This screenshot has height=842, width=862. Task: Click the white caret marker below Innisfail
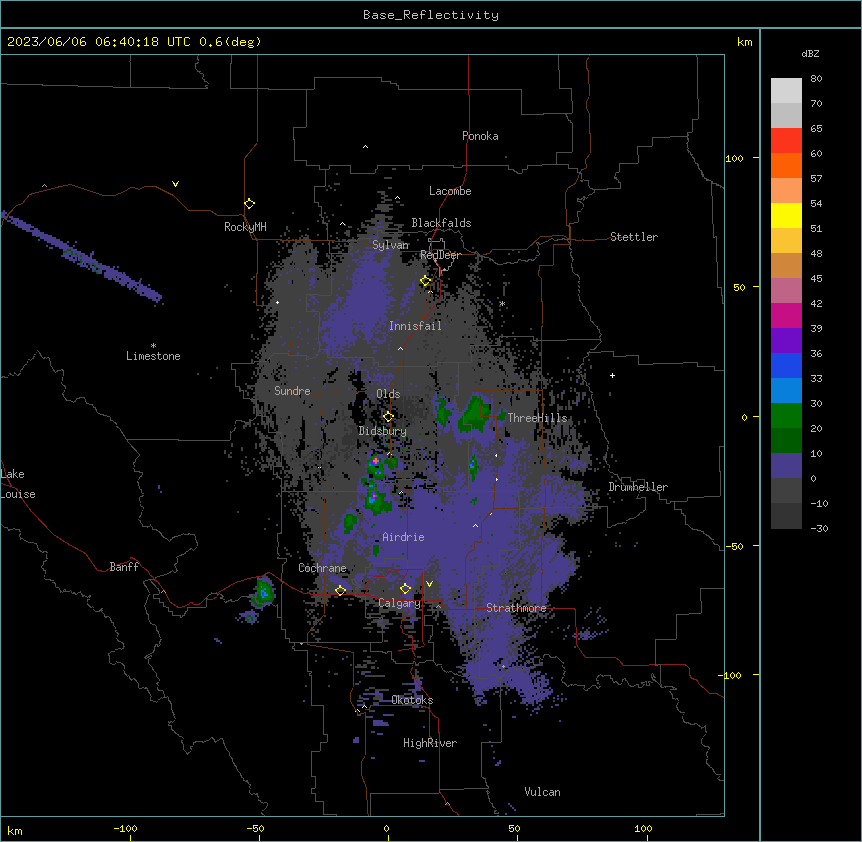tap(400, 348)
